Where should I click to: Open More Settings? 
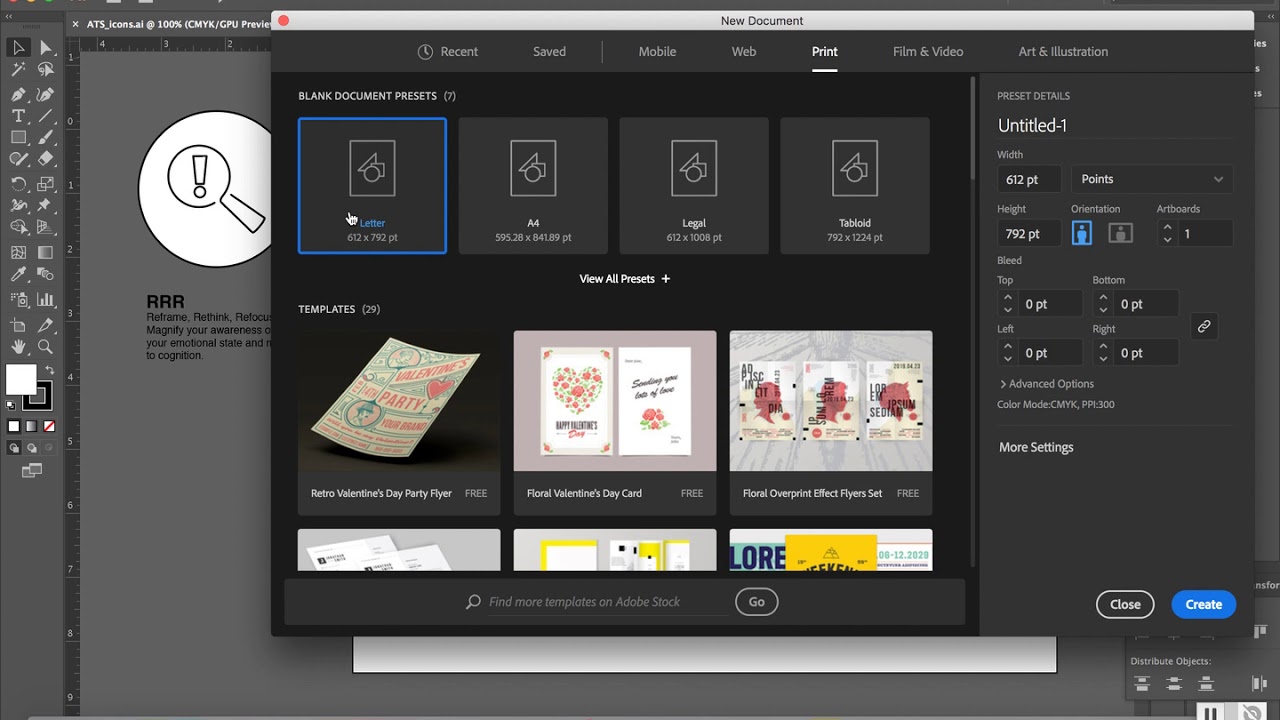(1036, 447)
